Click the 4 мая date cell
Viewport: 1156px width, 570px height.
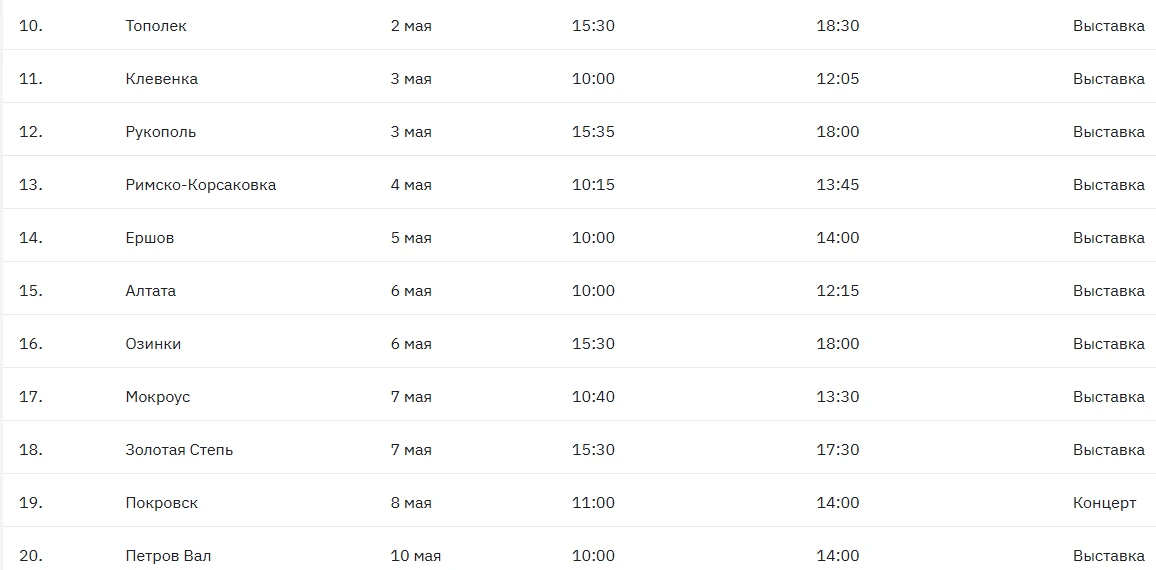pos(411,185)
